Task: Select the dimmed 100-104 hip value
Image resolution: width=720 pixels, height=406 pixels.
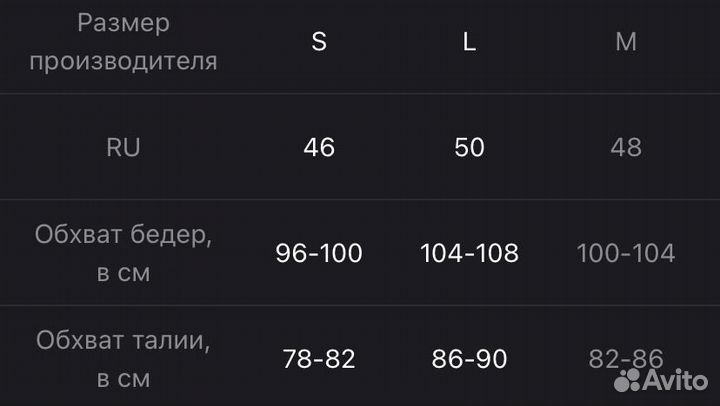Action: (x=626, y=253)
